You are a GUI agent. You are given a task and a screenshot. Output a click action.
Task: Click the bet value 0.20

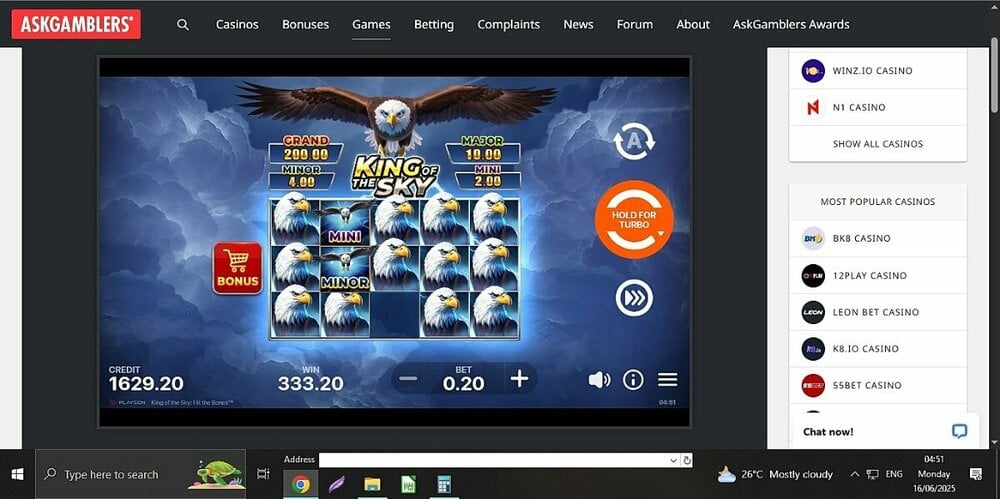[x=464, y=384]
